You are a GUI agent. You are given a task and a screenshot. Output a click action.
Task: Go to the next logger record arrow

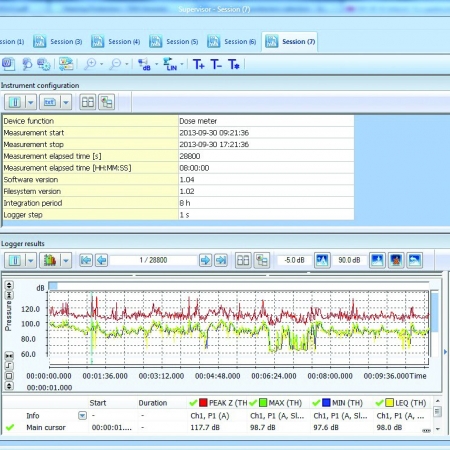(205, 260)
